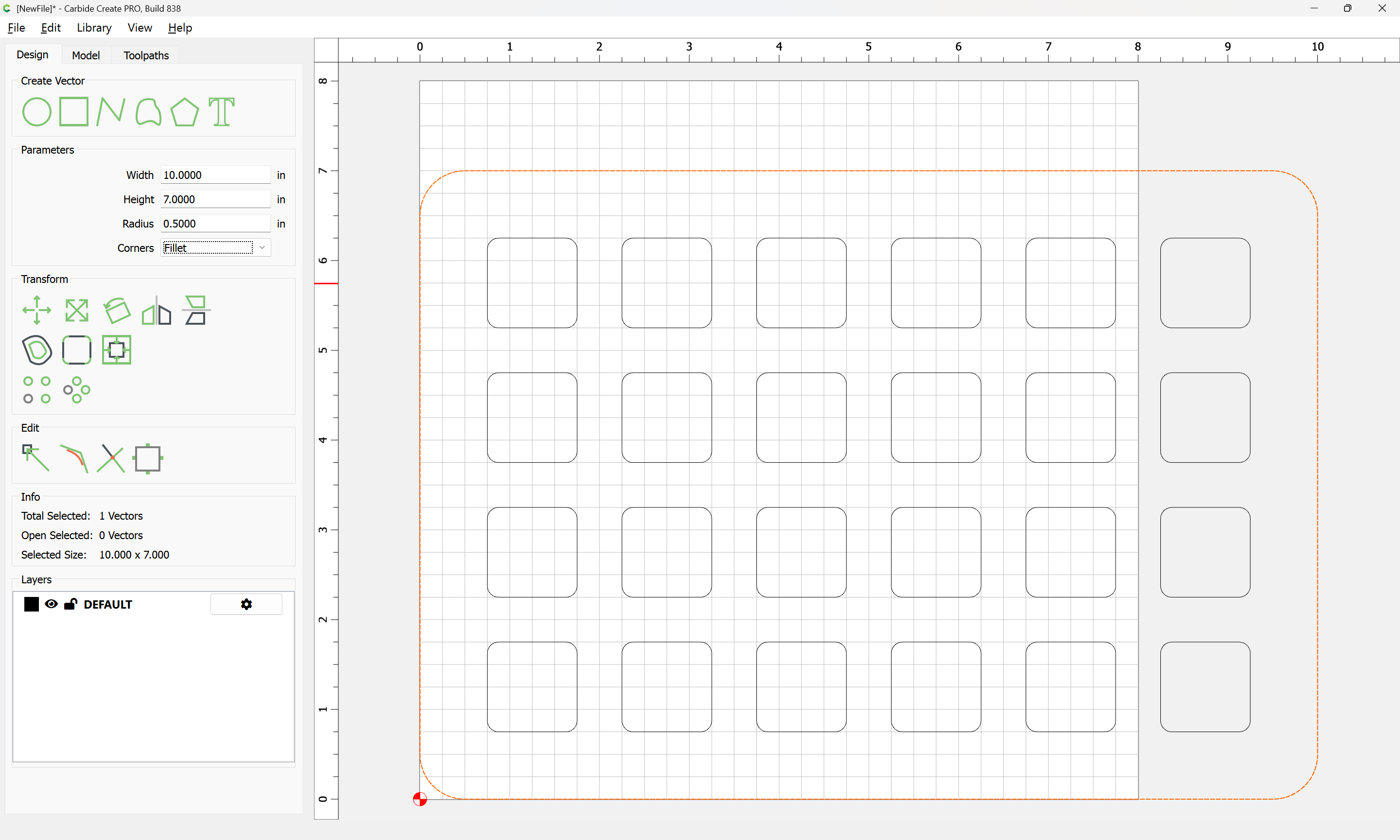Click the Linear Array icon
Viewport: 1400px width, 840px height.
[37, 390]
